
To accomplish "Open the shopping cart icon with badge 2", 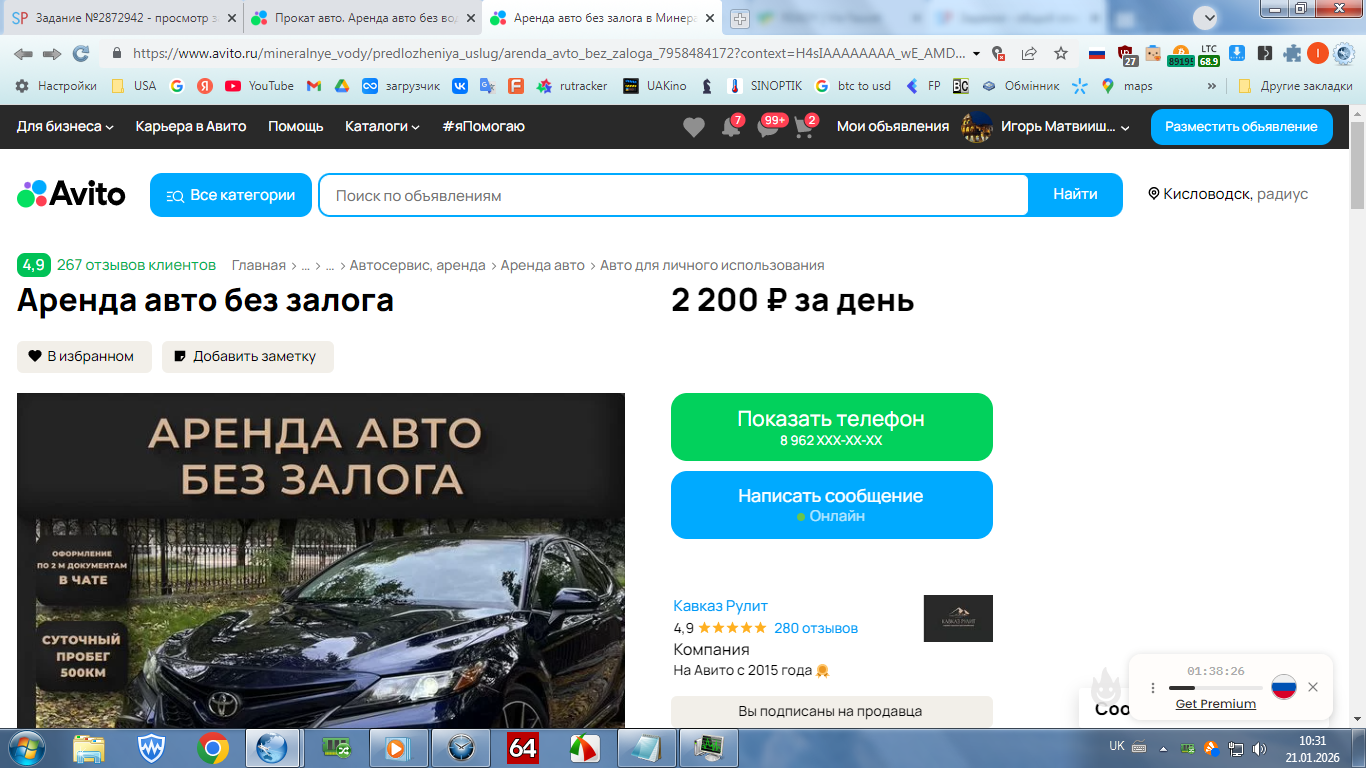I will click(806, 127).
